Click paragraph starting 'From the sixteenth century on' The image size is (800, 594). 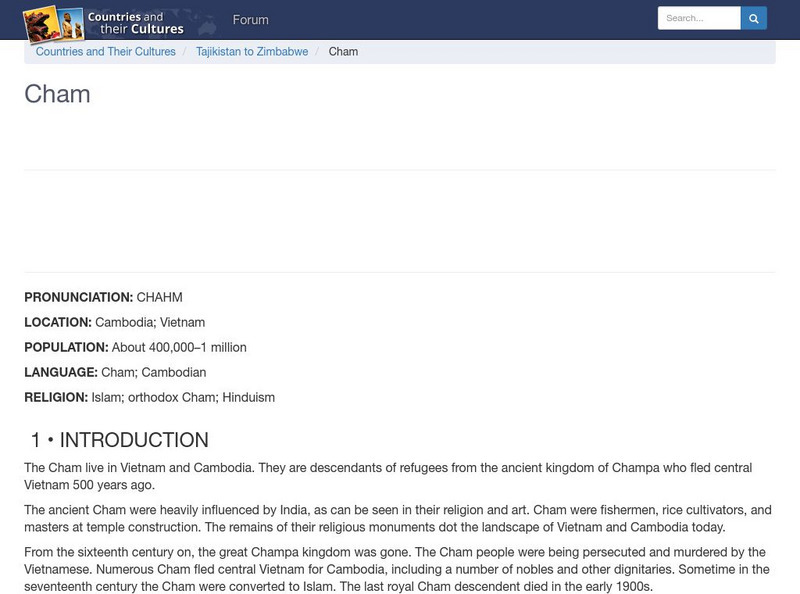pyautogui.click(x=397, y=569)
